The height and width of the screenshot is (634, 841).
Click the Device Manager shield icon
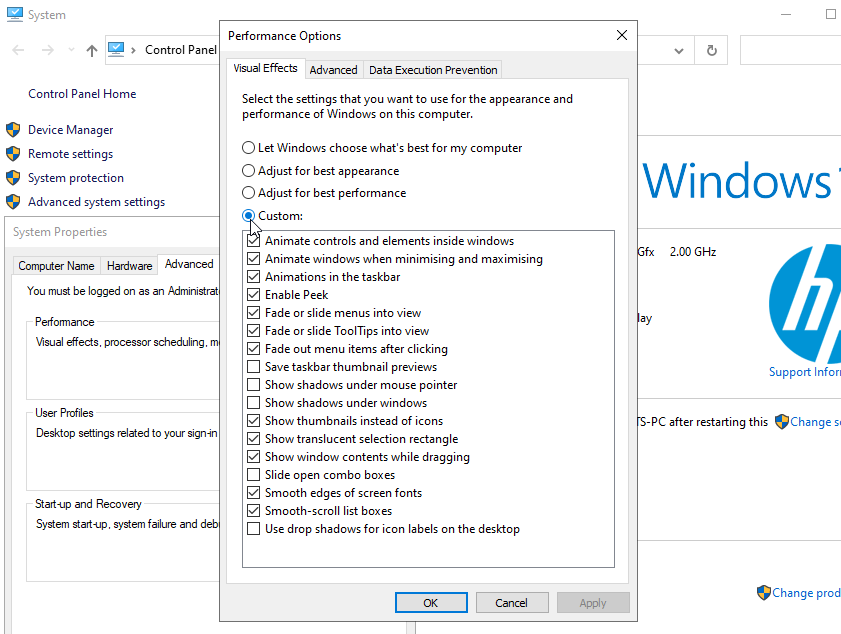tap(13, 129)
